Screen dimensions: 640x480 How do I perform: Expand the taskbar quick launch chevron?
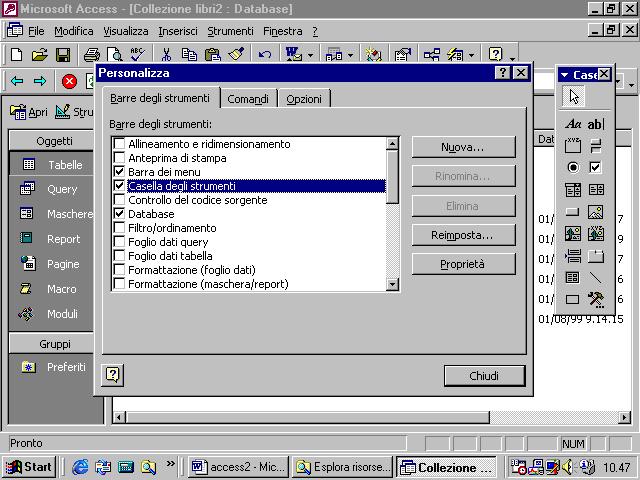coord(171,463)
